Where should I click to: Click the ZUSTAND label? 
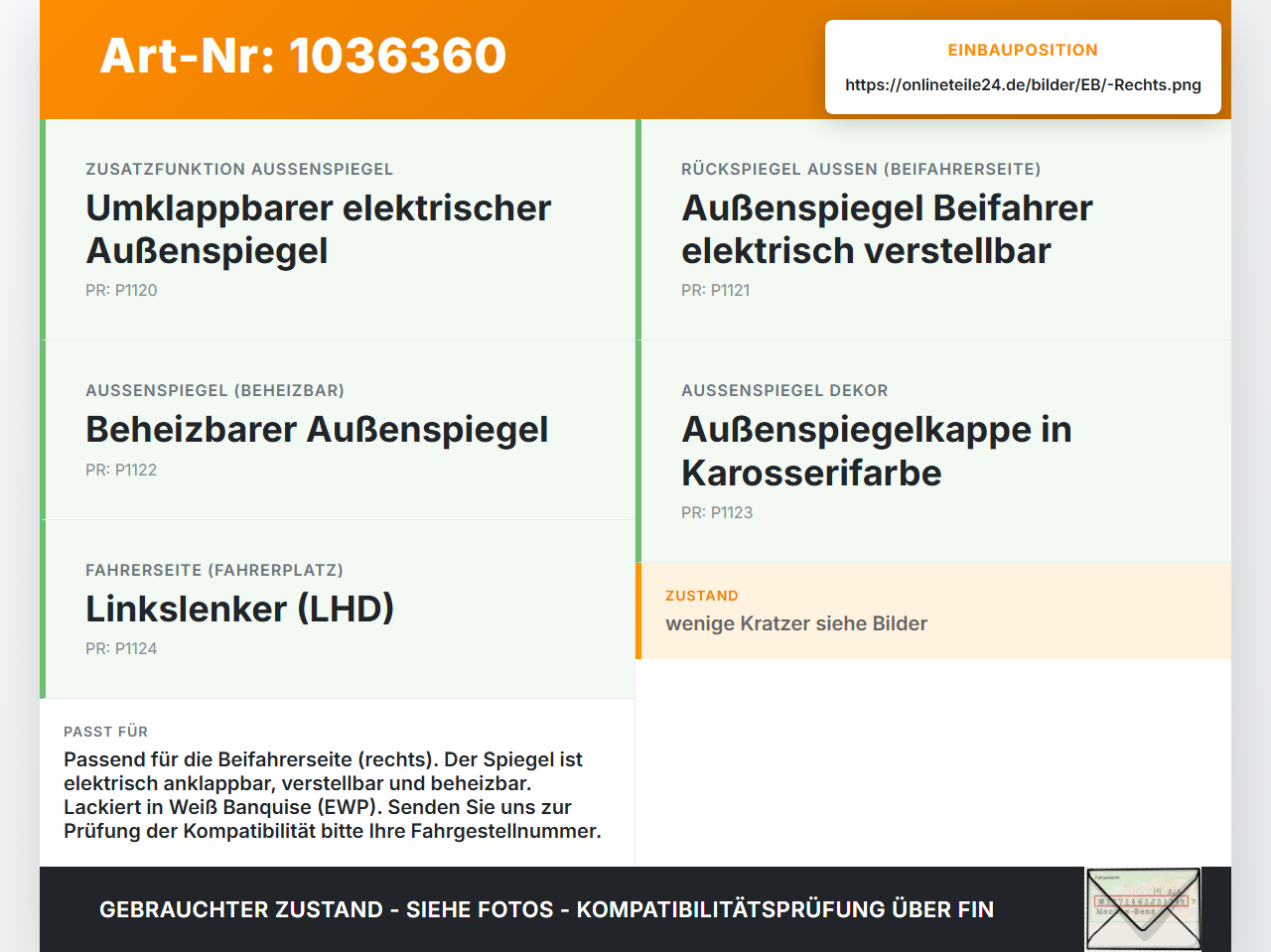(702, 596)
